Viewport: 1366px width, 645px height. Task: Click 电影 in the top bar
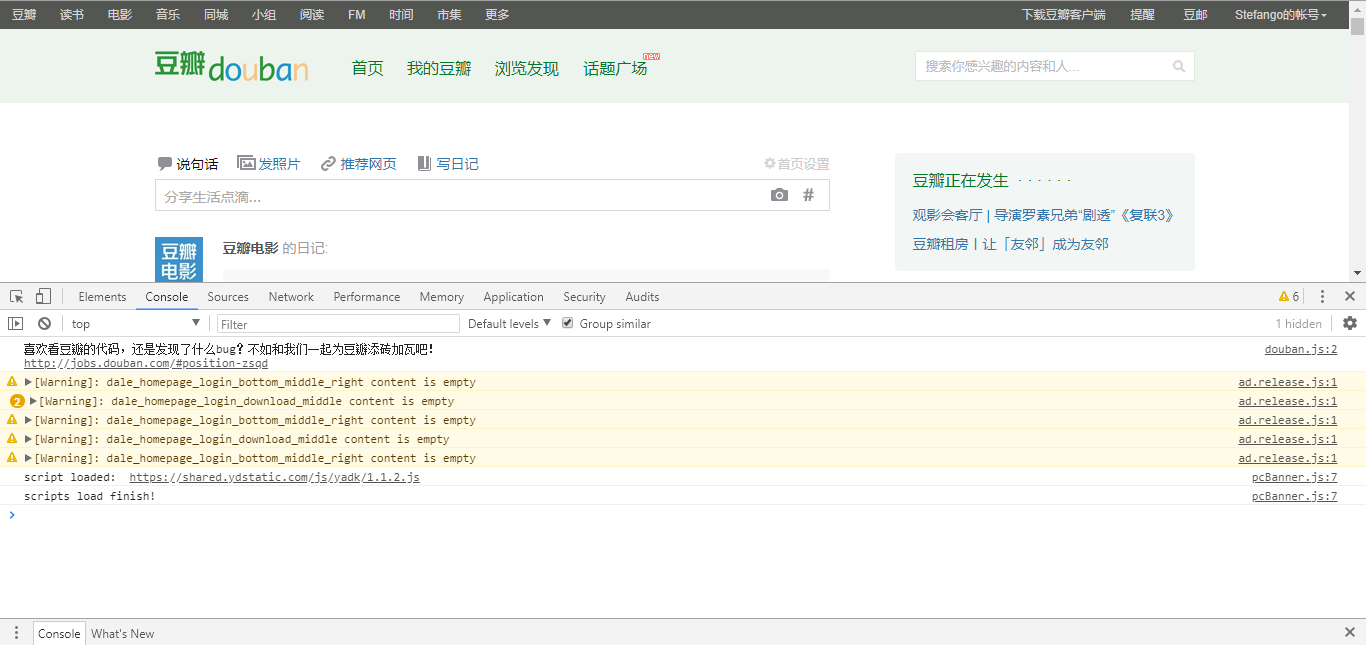pos(120,15)
